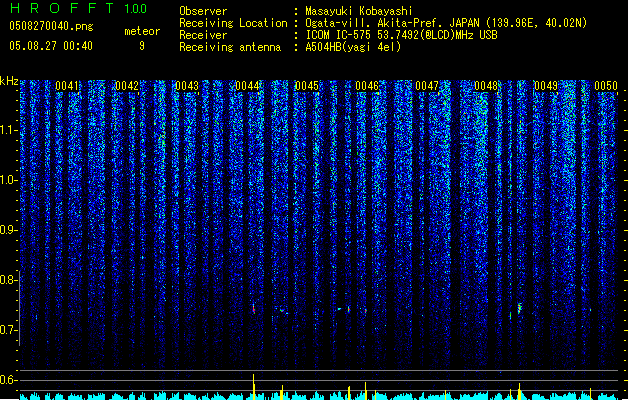This screenshot has height=400, width=629.
Task: Click the 0050 time marker
Action: [606, 86]
